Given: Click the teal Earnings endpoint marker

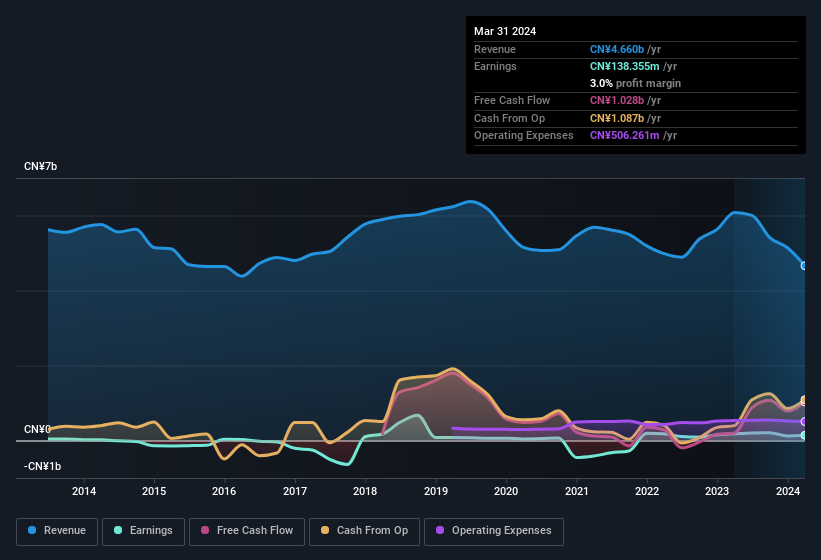Looking at the screenshot, I should pyautogui.click(x=804, y=435).
